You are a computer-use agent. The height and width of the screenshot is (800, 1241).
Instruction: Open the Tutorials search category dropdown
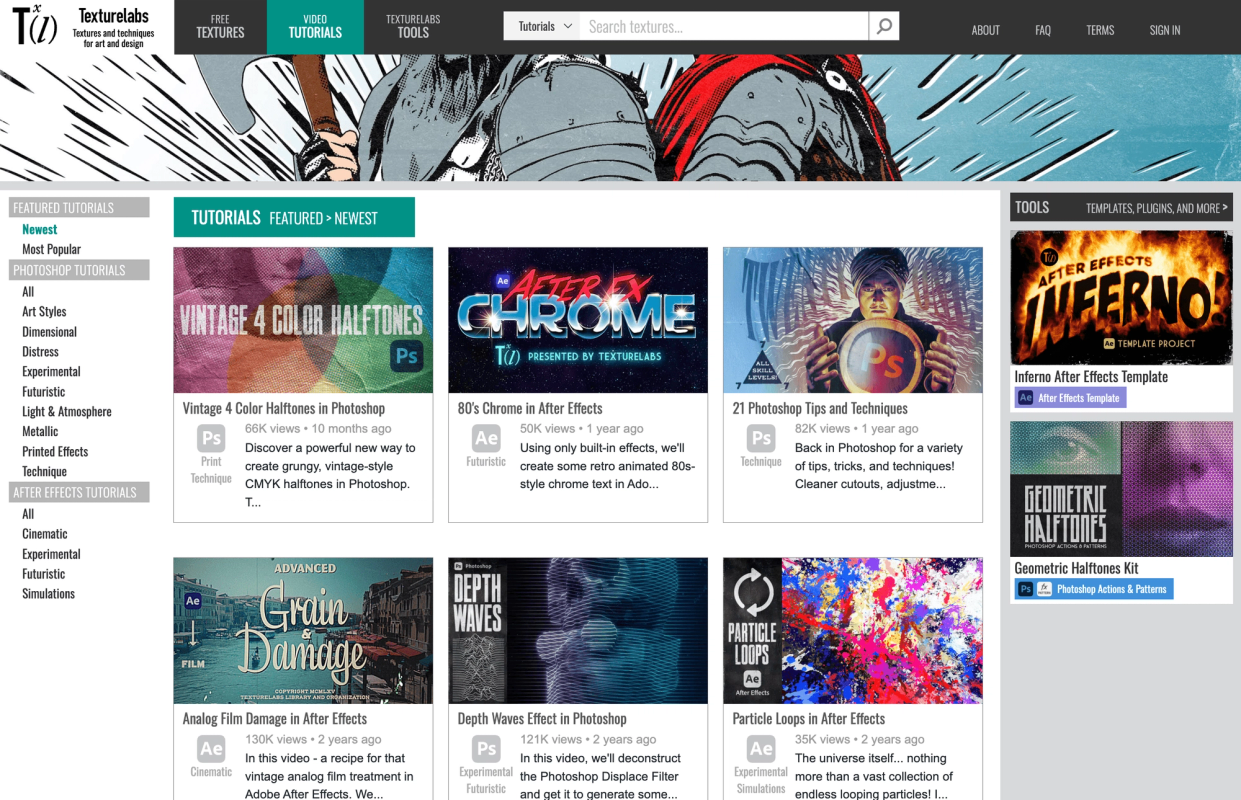[541, 27]
